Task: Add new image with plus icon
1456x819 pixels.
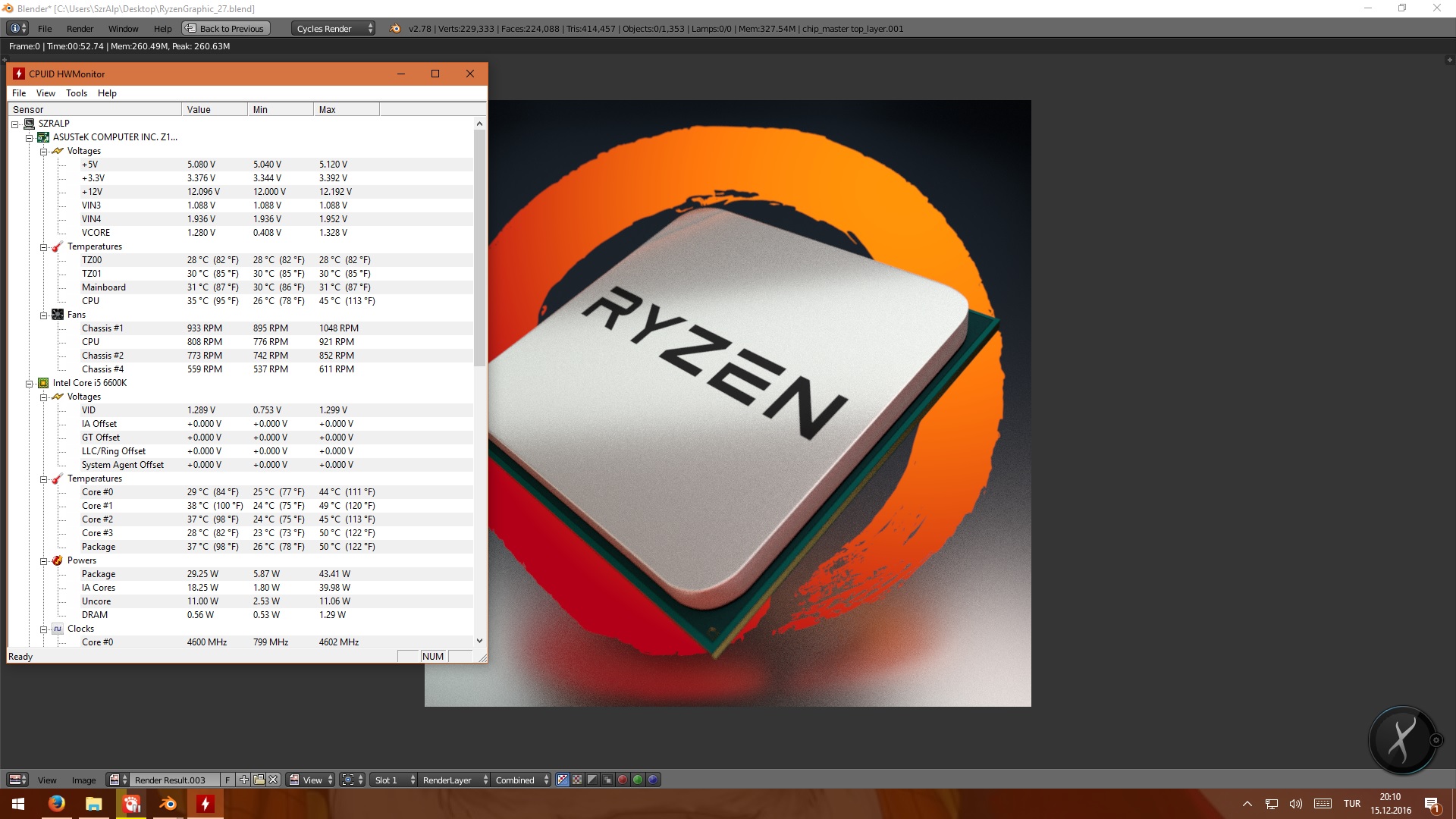Action: (243, 780)
